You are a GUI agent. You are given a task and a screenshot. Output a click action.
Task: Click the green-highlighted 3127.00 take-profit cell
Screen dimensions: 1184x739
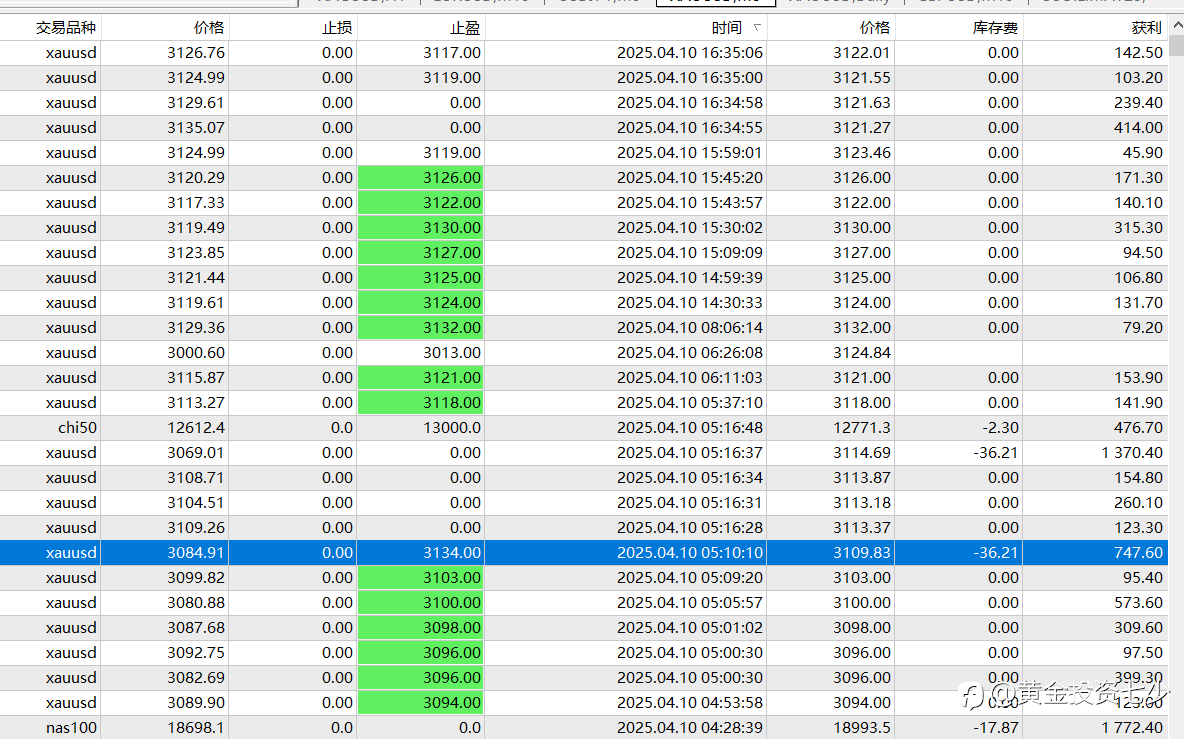point(421,252)
